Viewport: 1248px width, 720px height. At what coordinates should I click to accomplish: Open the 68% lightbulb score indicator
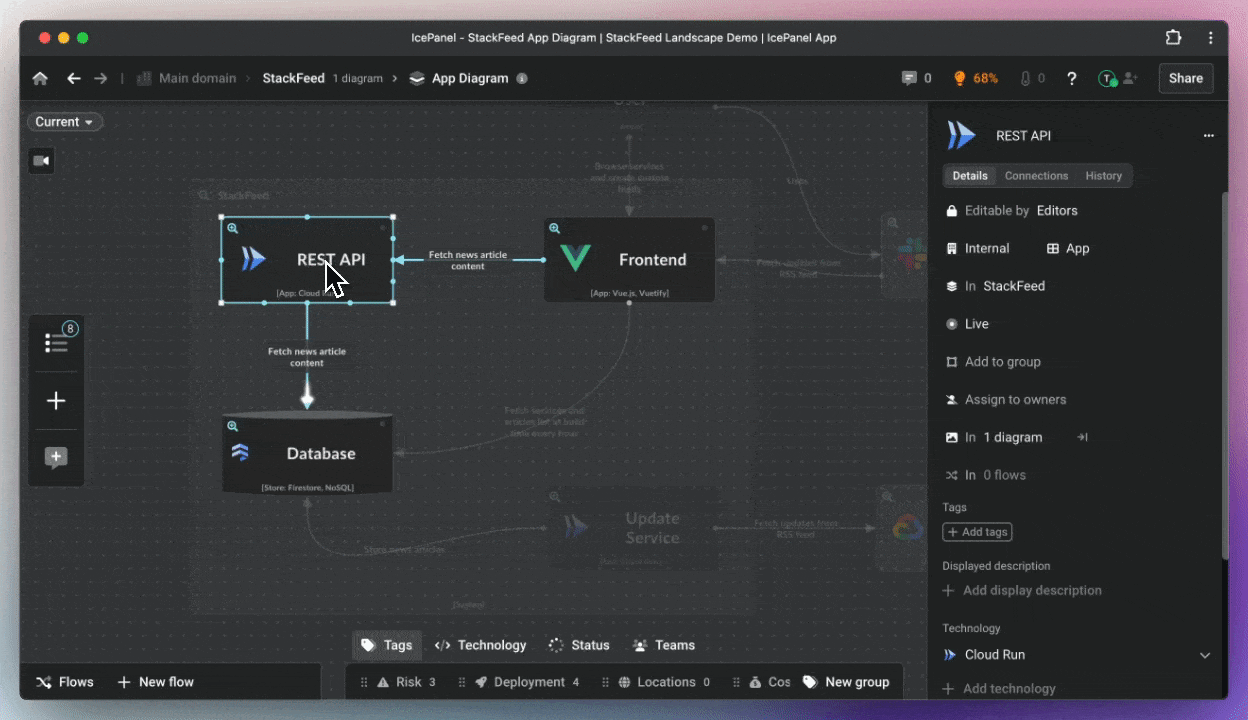coord(975,78)
